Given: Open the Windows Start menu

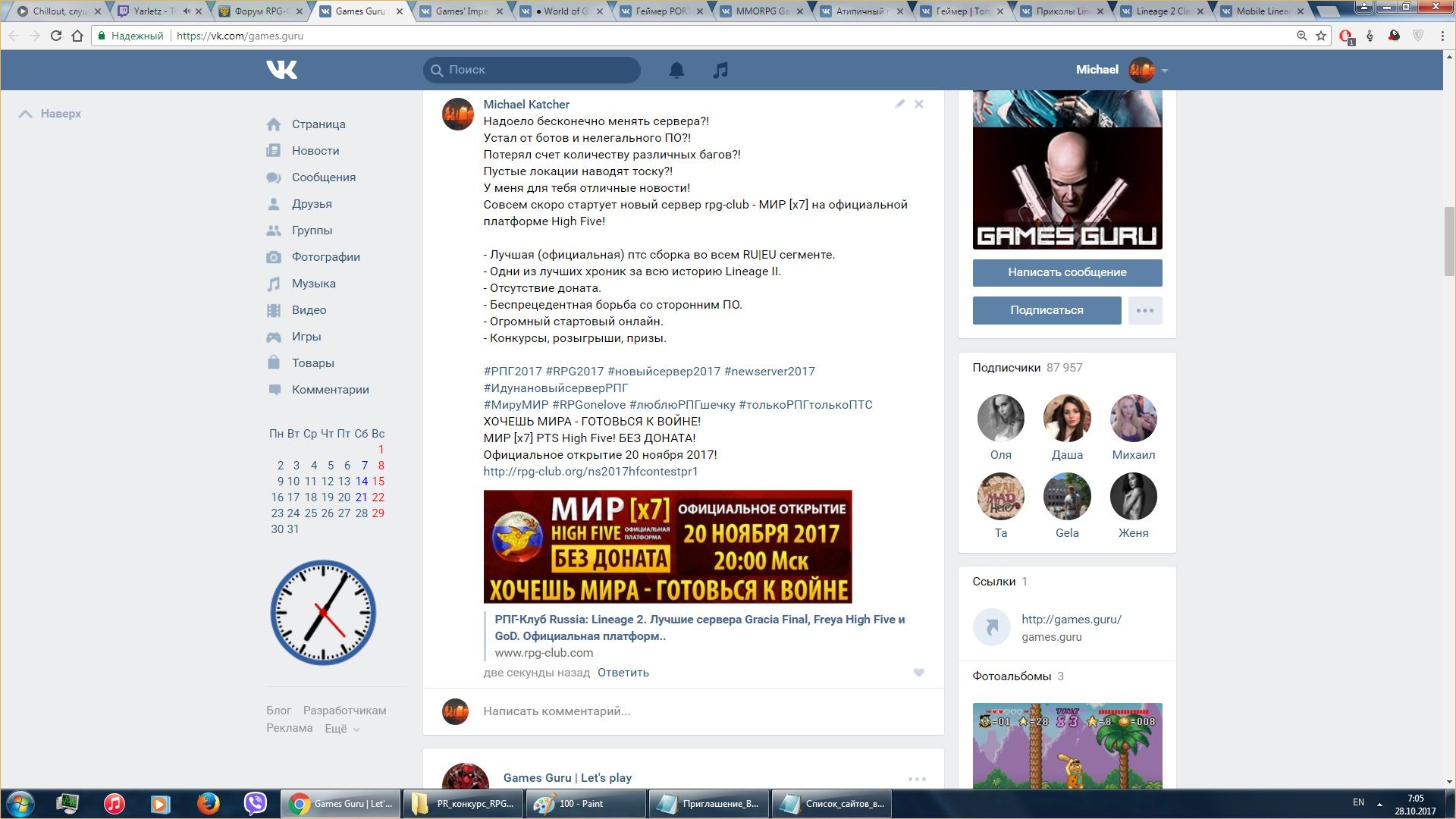Looking at the screenshot, I should 20,804.
